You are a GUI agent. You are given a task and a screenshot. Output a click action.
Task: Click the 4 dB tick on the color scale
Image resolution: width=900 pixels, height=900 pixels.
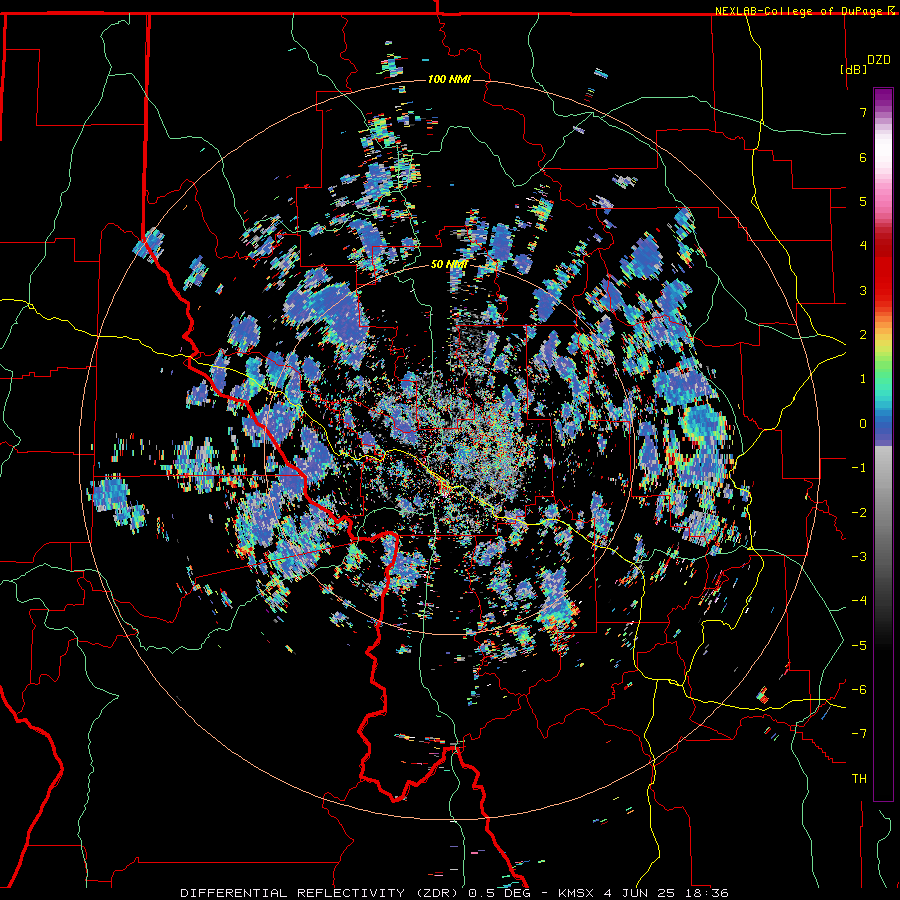pyautogui.click(x=863, y=246)
